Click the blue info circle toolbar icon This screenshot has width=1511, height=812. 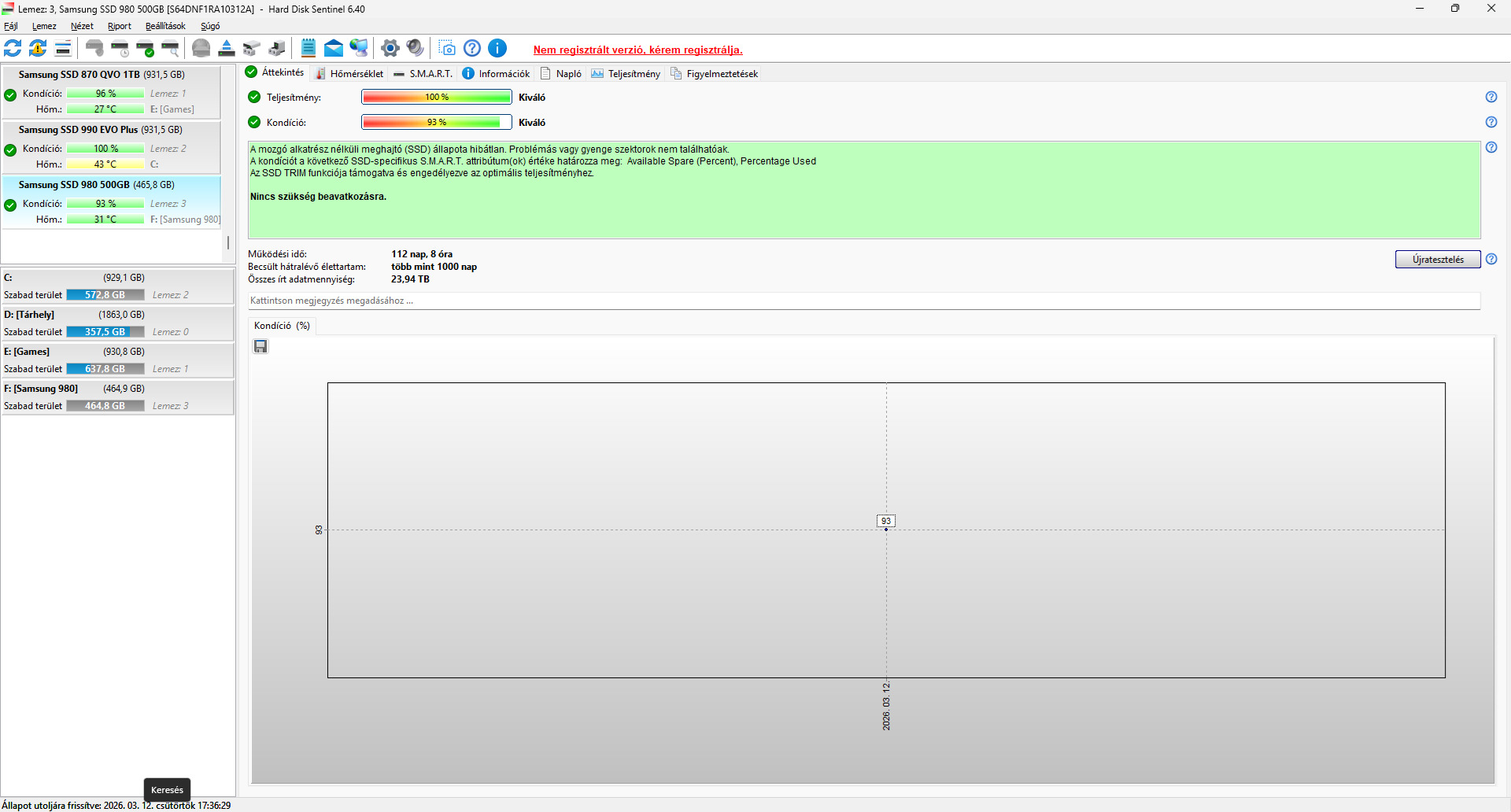pyautogui.click(x=497, y=49)
